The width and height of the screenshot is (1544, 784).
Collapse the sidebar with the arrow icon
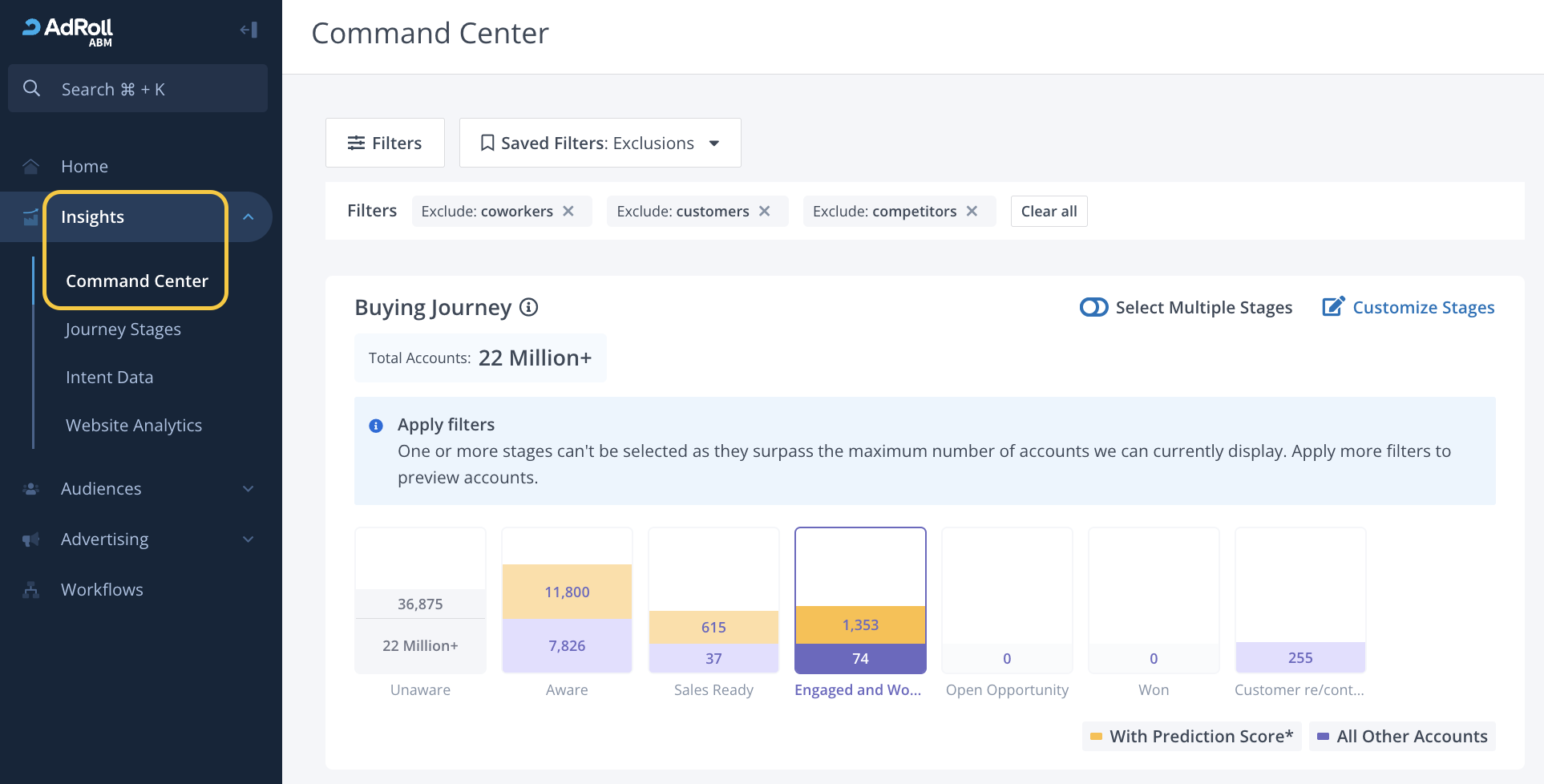[x=249, y=30]
